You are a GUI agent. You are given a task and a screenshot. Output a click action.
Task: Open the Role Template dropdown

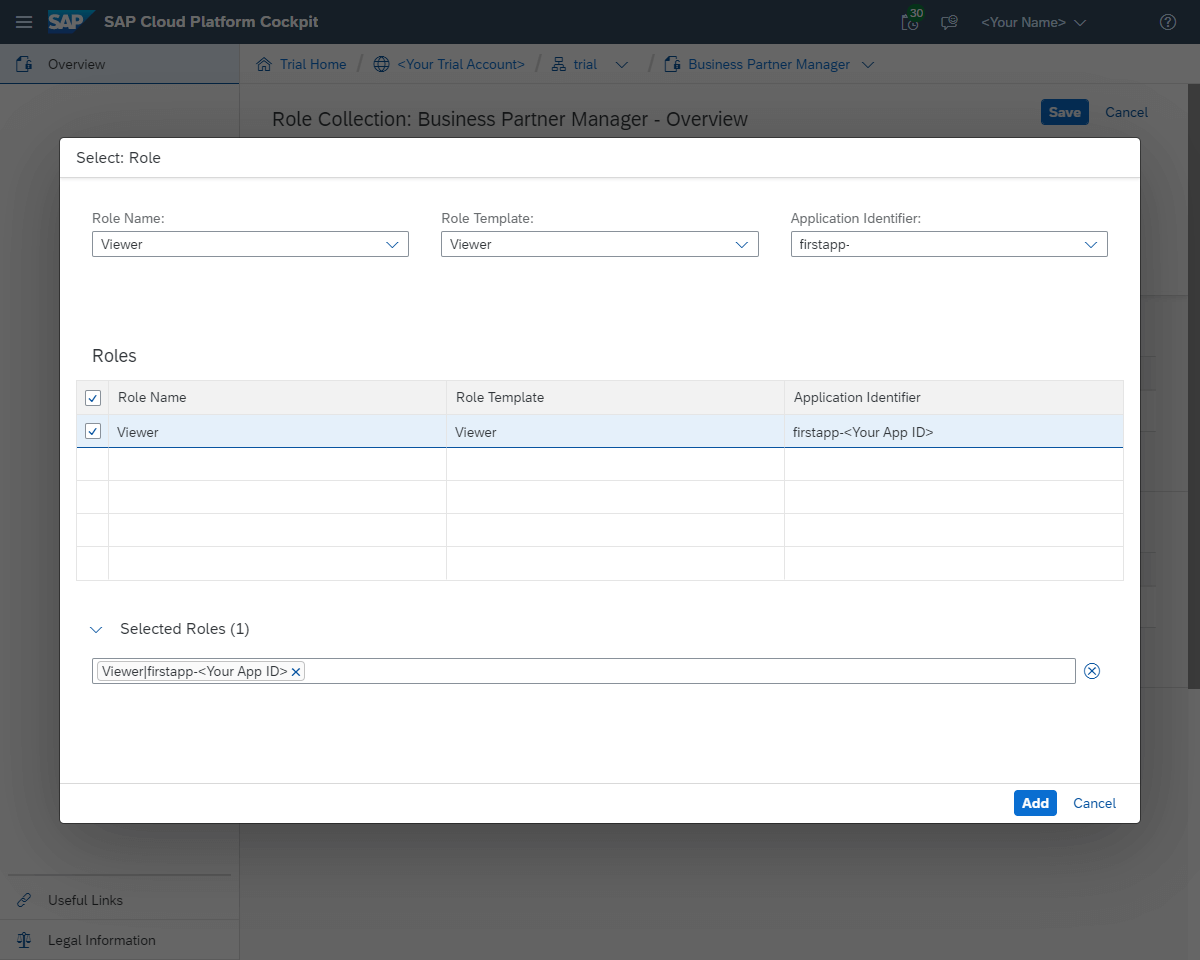click(x=742, y=244)
